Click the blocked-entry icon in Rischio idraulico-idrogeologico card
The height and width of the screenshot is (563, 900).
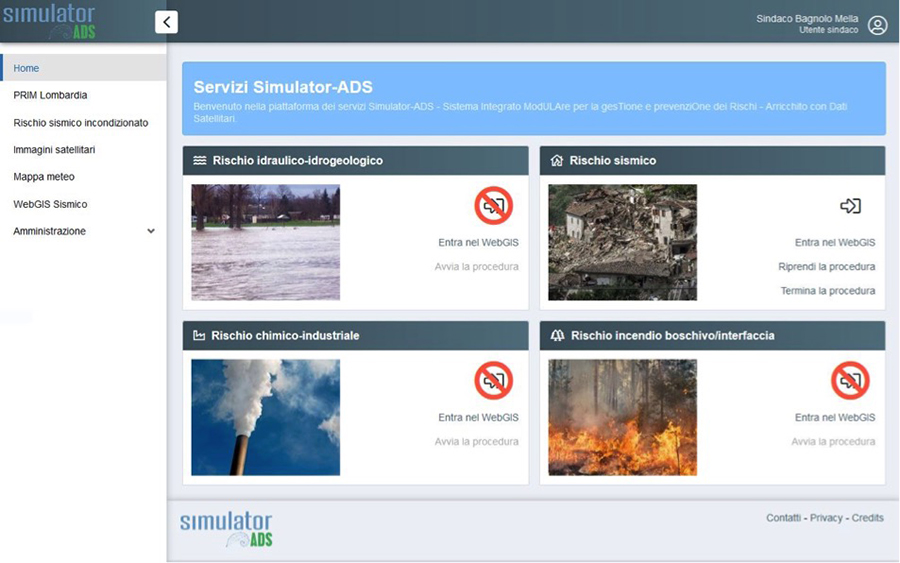pyautogui.click(x=493, y=205)
